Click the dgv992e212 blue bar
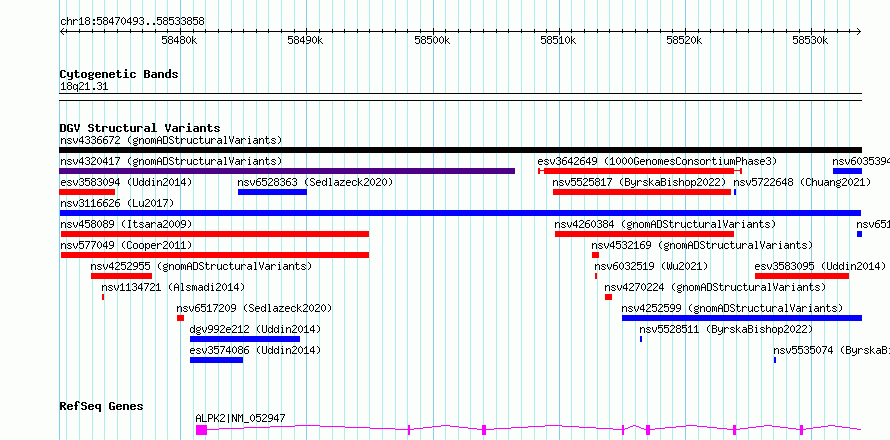The height and width of the screenshot is (440, 890). click(245, 339)
